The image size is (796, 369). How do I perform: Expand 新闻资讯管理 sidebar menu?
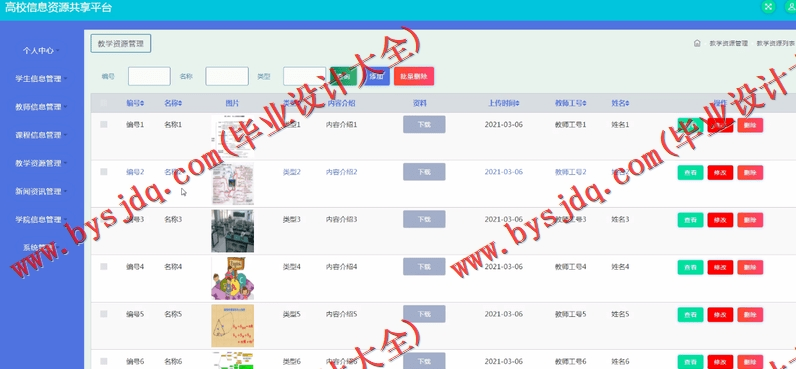tap(41, 191)
